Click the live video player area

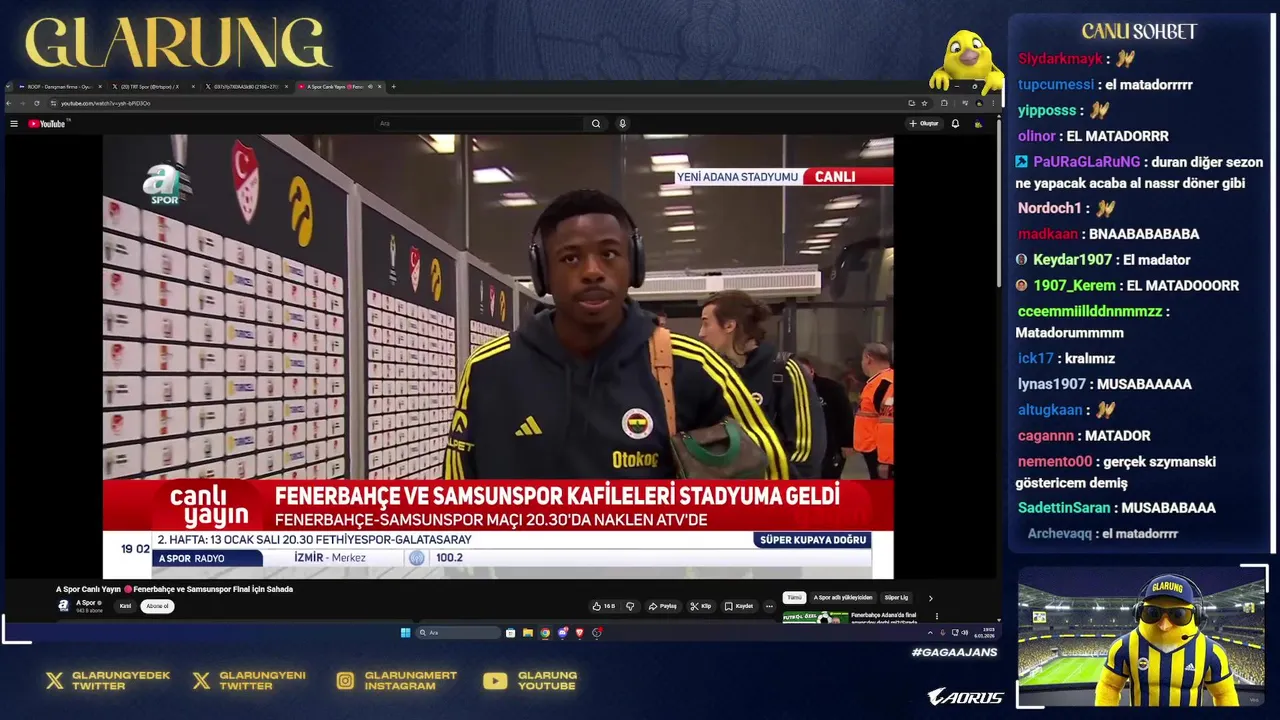[x=498, y=356]
